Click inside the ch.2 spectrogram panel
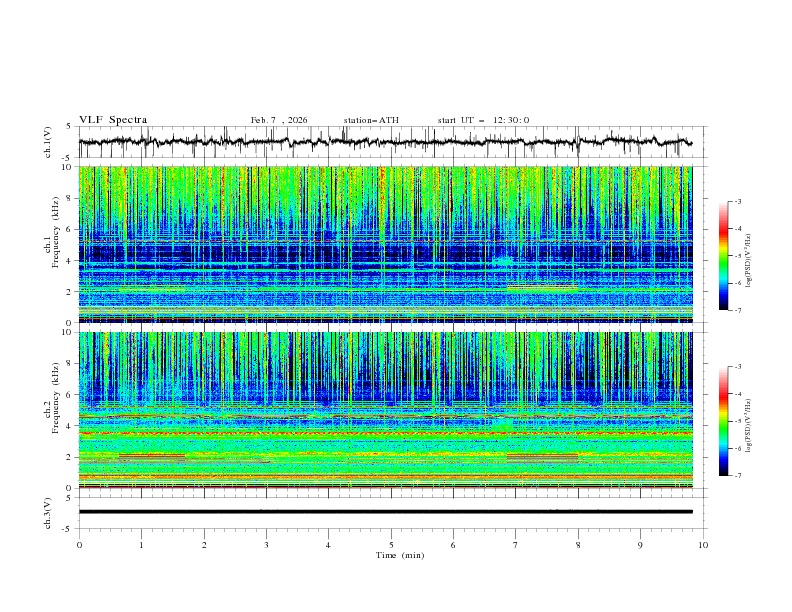This screenshot has width=792, height=612. (x=385, y=410)
